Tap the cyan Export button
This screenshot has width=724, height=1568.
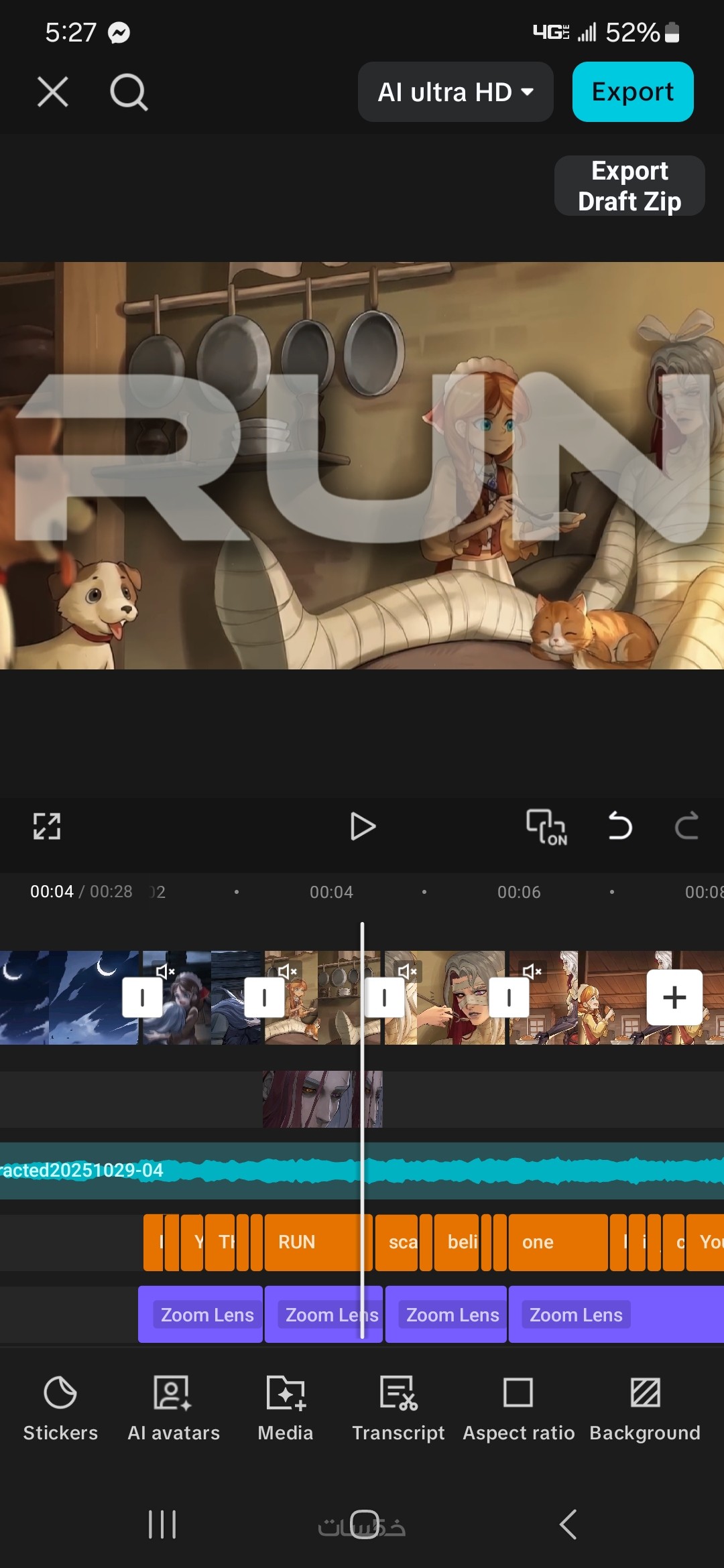coord(633,92)
